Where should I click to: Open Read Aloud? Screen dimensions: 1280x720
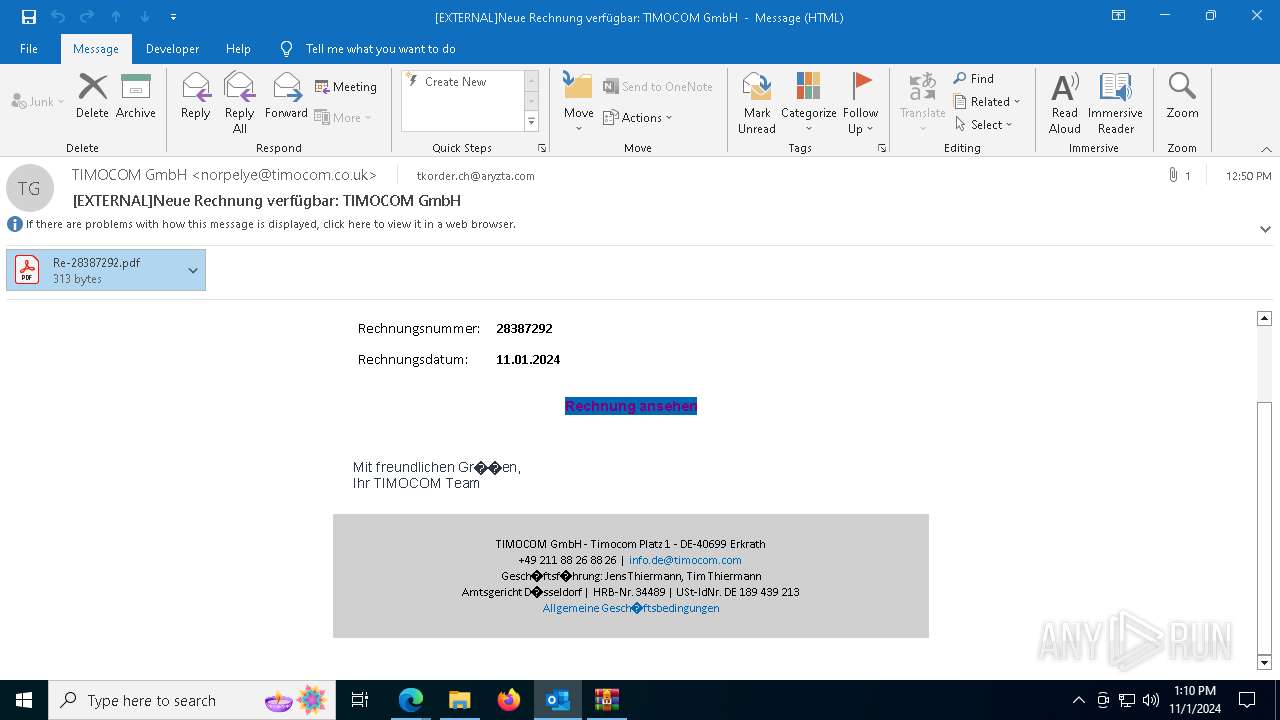tap(1065, 103)
